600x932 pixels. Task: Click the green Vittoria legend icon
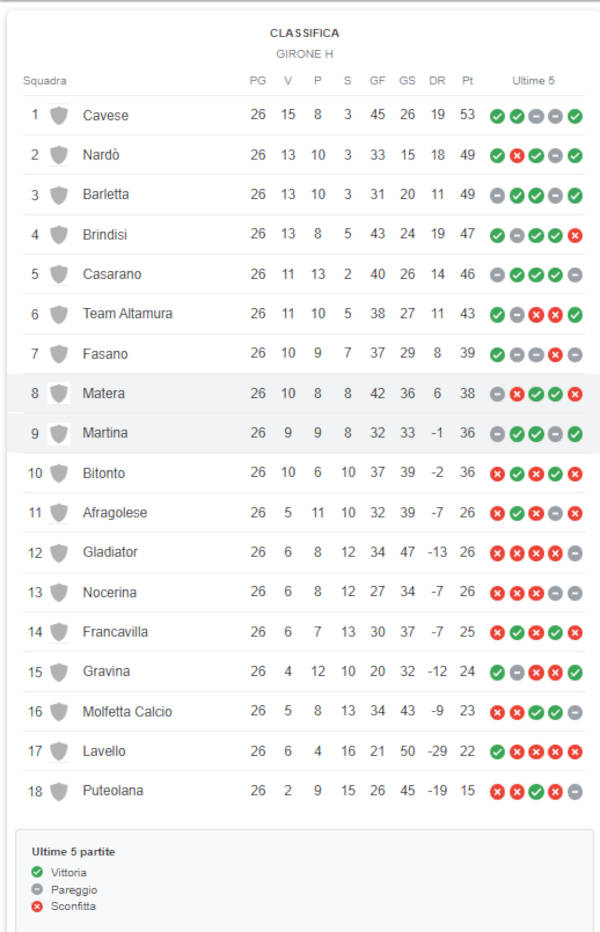click(x=37, y=872)
